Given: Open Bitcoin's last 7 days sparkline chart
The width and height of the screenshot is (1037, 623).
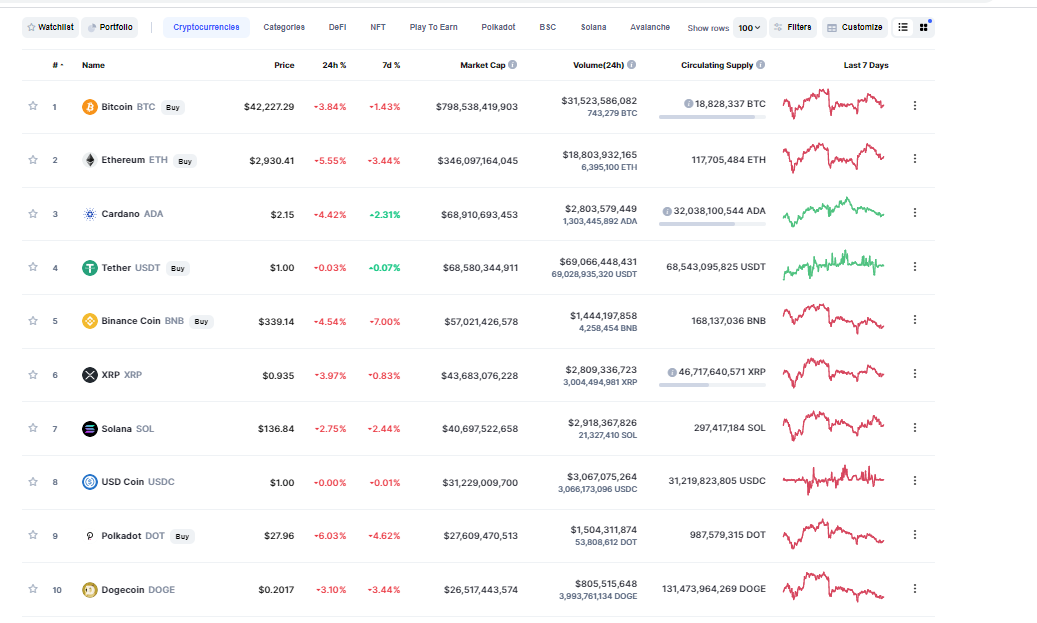Looking at the screenshot, I should pyautogui.click(x=833, y=104).
